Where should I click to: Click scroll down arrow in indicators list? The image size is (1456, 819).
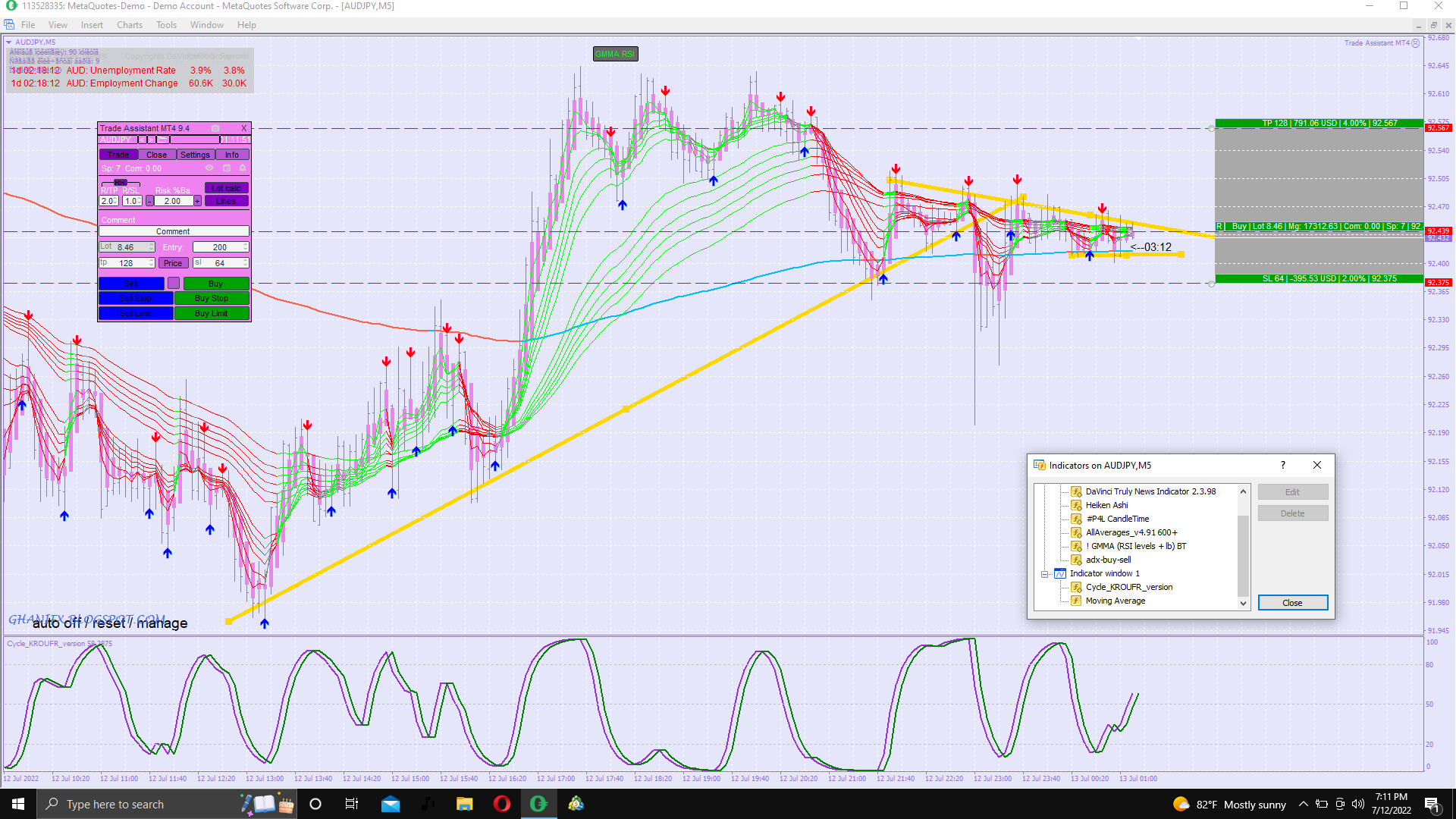pyautogui.click(x=1243, y=604)
